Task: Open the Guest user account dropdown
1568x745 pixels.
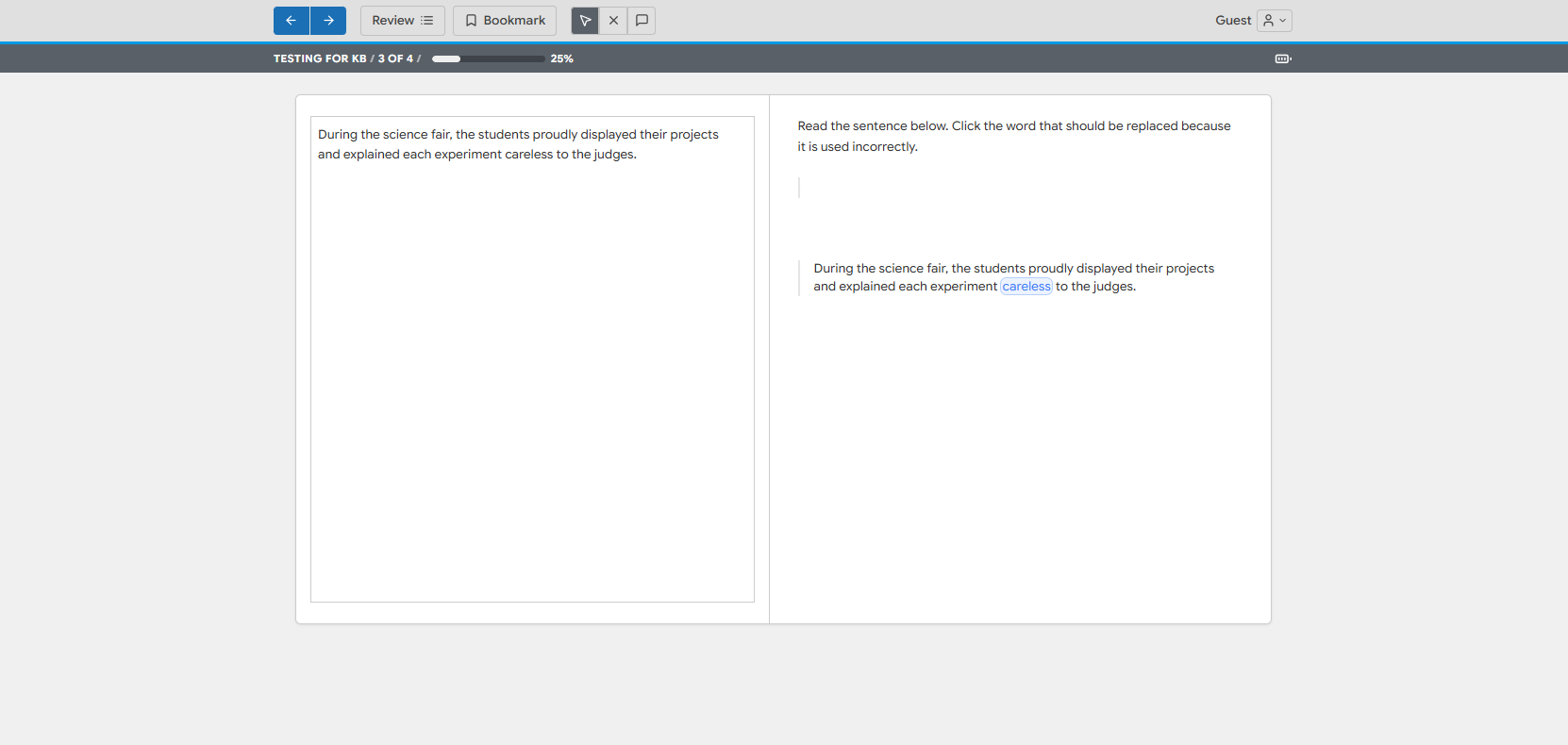Action: tap(1275, 21)
